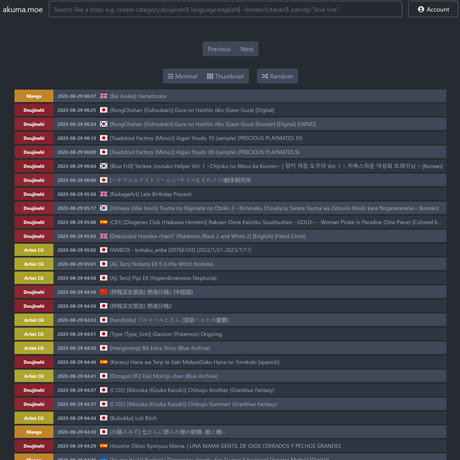Screen dimensions: 460x460
Task: Click the Spanish flag on Diogenes Club row
Action: (x=104, y=222)
